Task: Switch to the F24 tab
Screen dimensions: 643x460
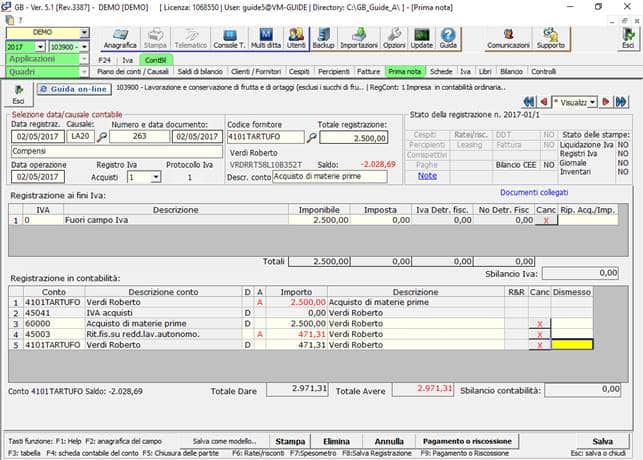Action: pos(105,60)
